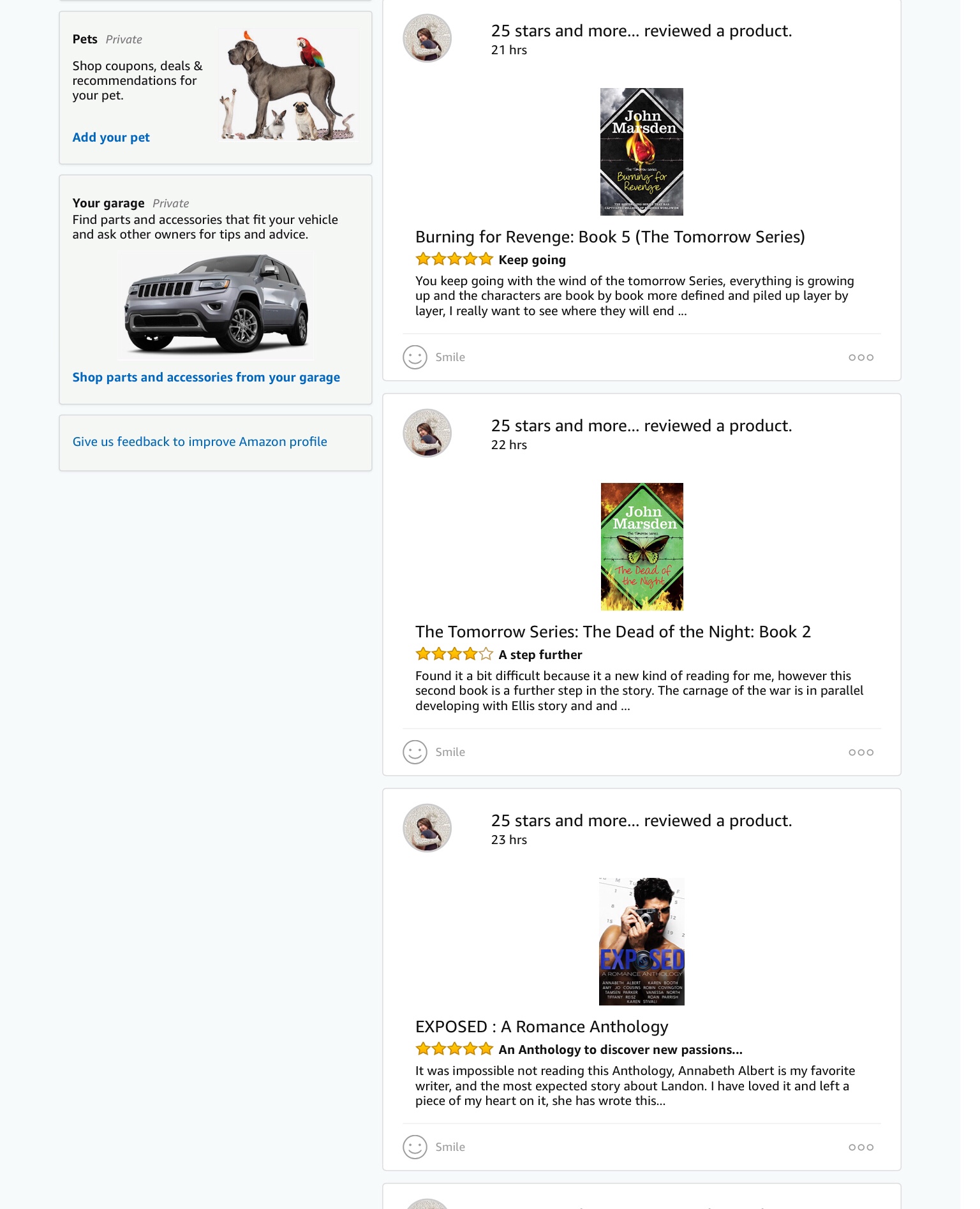Click Smile icon under Burning for Revenge review
The height and width of the screenshot is (1209, 980).
pyautogui.click(x=415, y=357)
